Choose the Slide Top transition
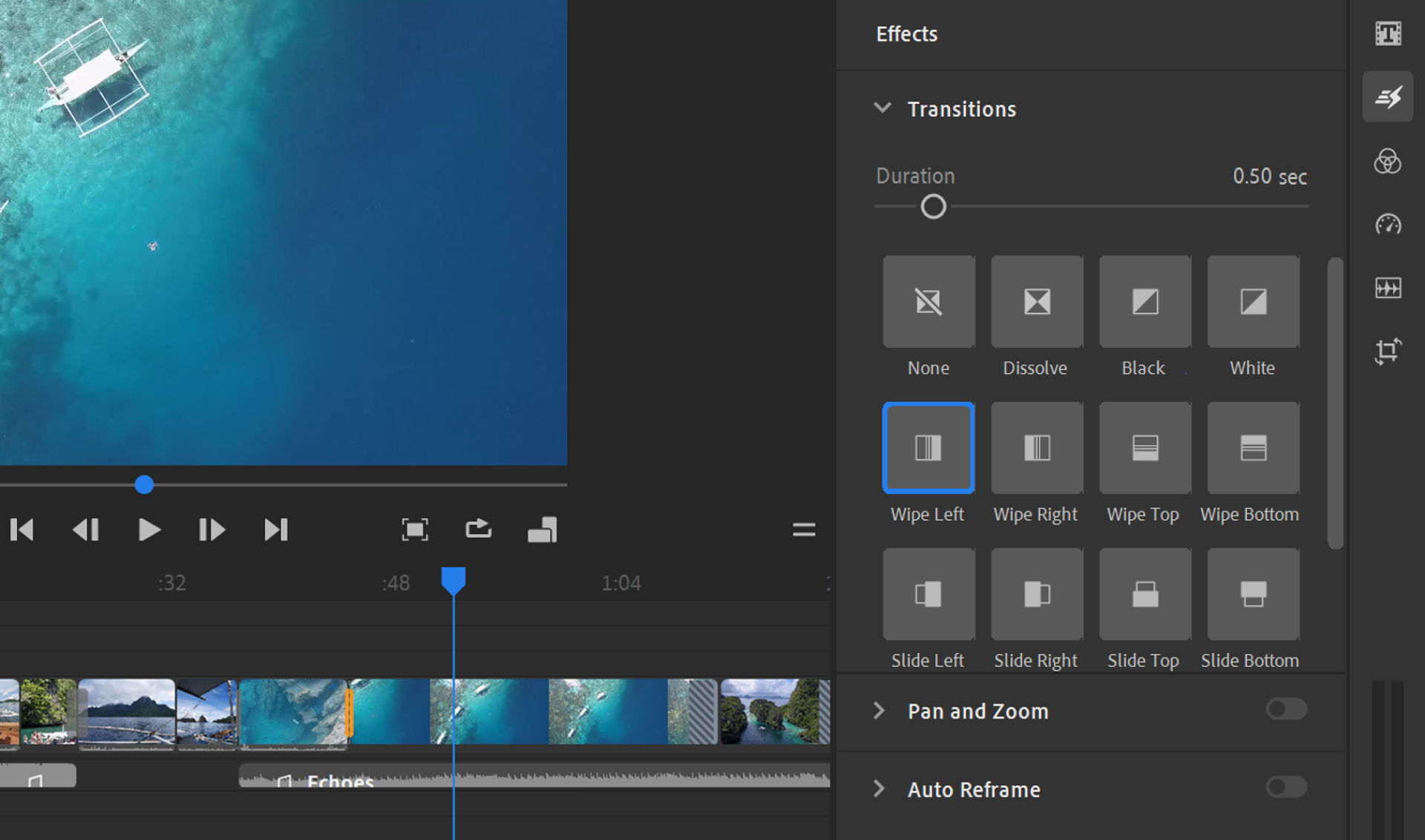Screen dimensions: 1425x840 [x=1144, y=594]
